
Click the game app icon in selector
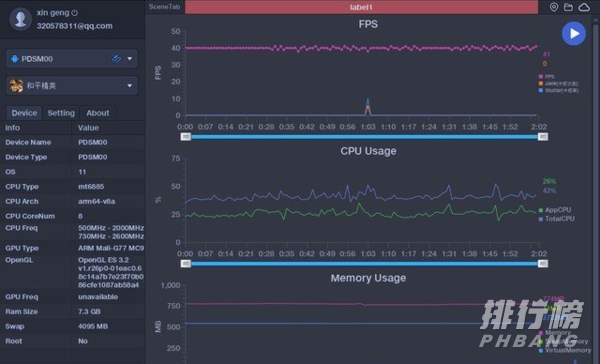point(16,86)
